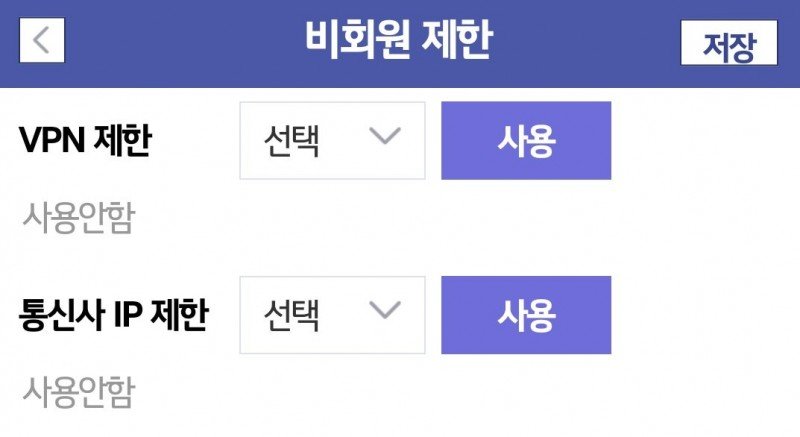
Task: Apply 통신사 IP 제한 with its 사용 button
Action: click(526, 315)
